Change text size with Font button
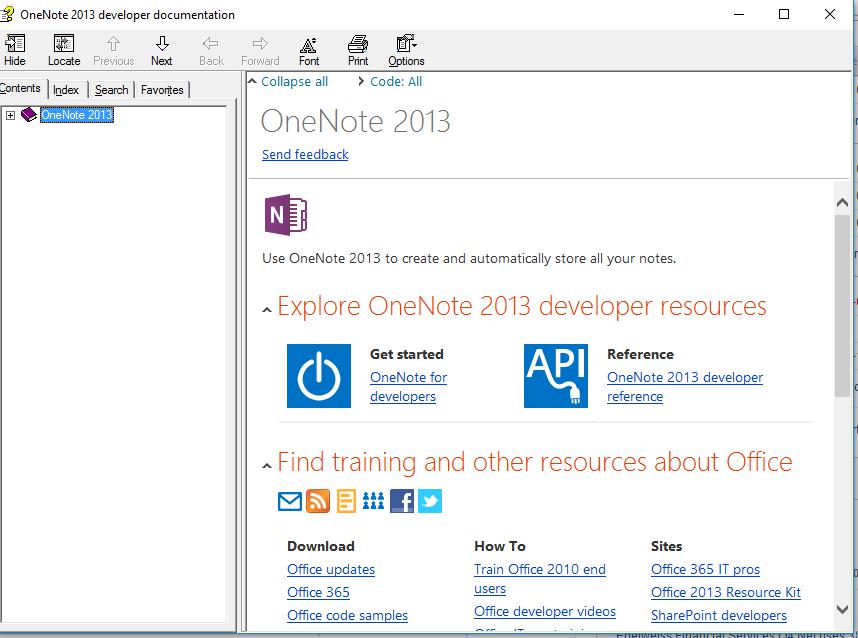Screen dimensions: 858x638 tap(309, 50)
